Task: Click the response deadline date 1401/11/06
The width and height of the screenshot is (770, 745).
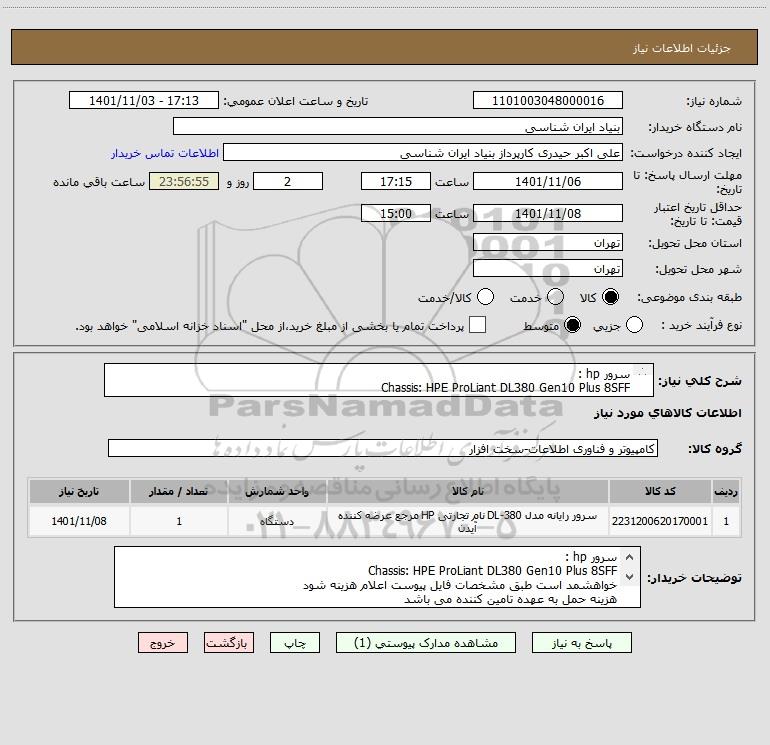Action: click(x=548, y=181)
